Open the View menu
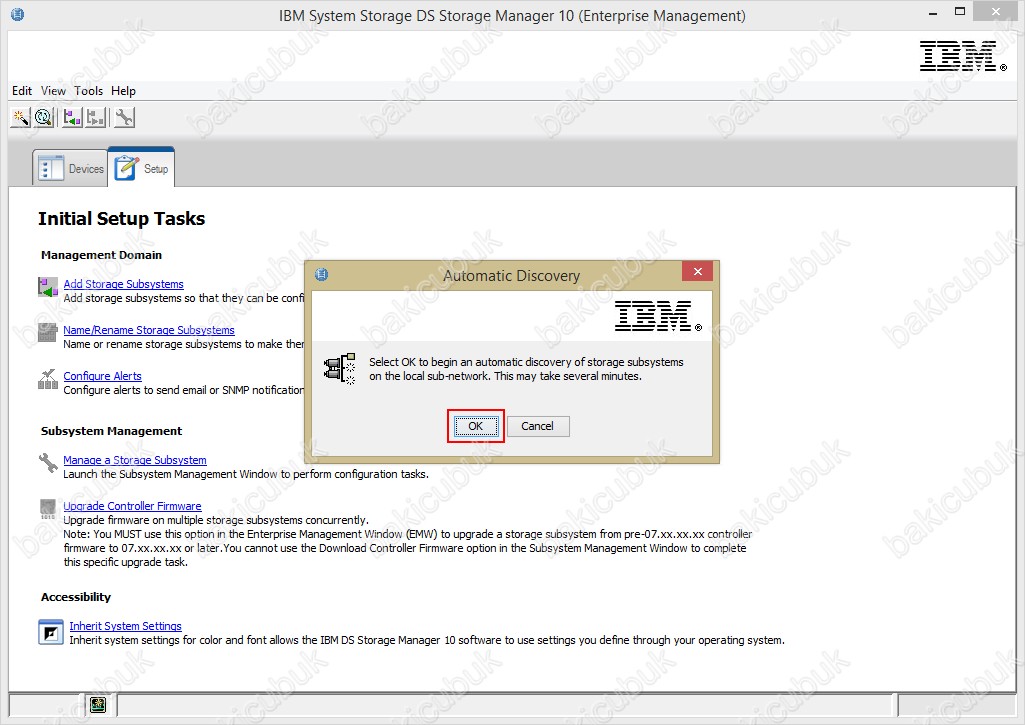This screenshot has width=1025, height=725. tap(53, 91)
